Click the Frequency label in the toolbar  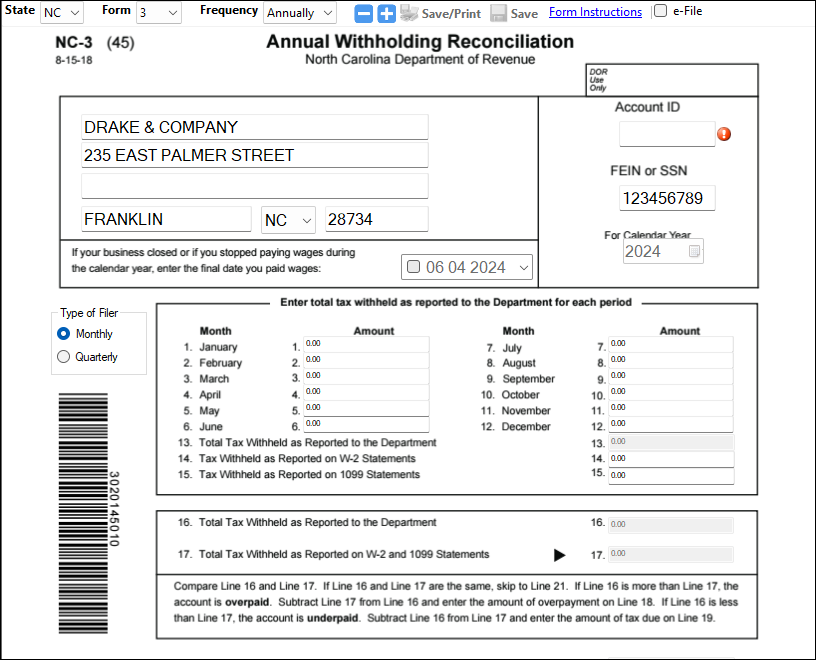point(228,11)
